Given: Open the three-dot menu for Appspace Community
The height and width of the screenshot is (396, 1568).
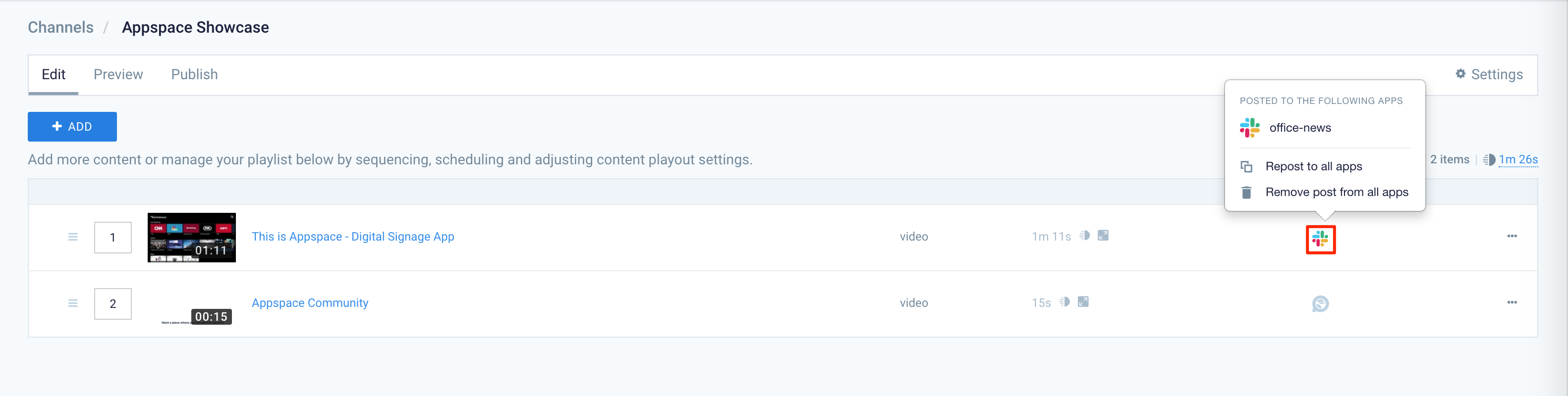Looking at the screenshot, I should pyautogui.click(x=1512, y=302).
